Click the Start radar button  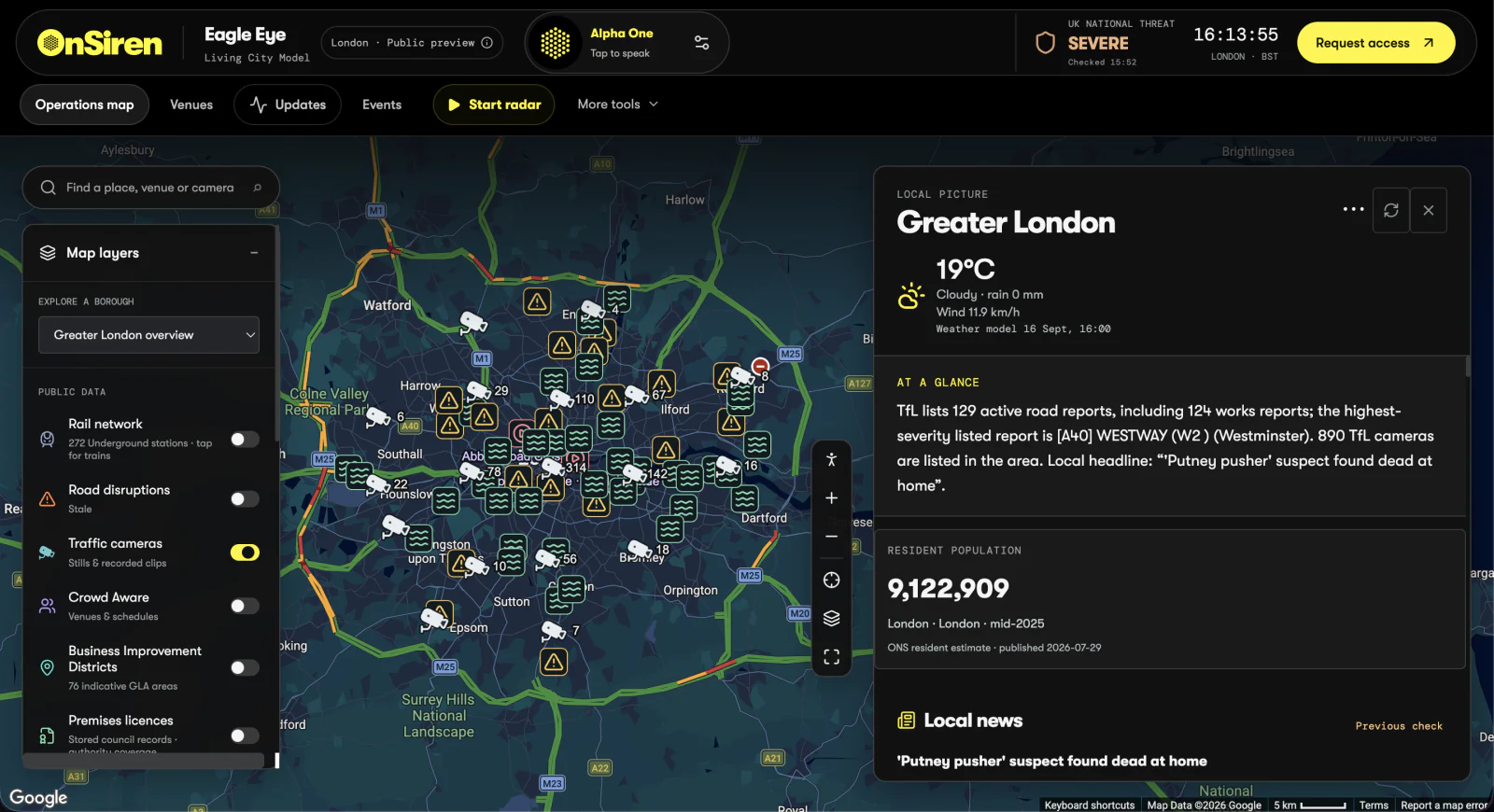click(x=494, y=105)
